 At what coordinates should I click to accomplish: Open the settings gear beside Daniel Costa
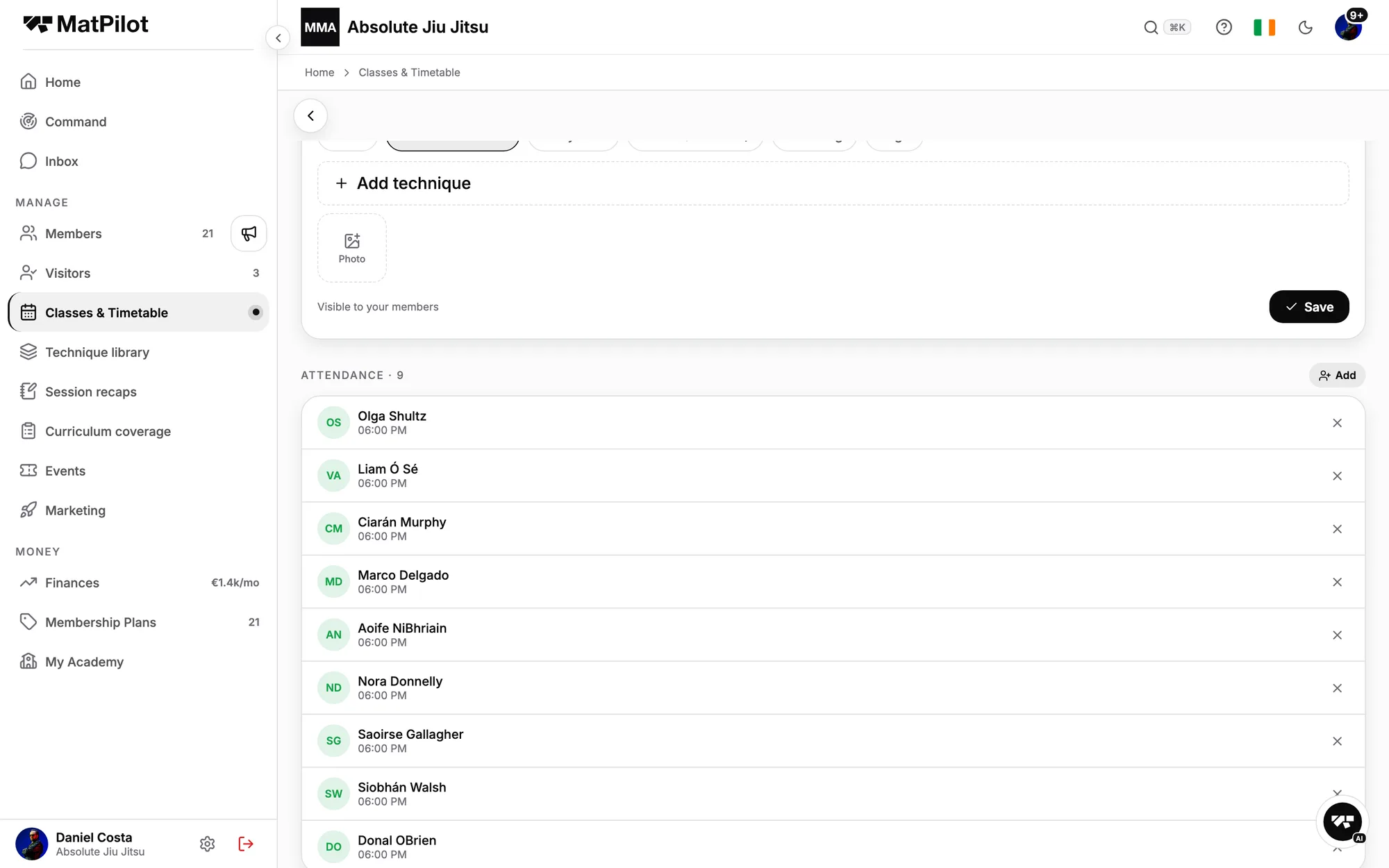207,844
